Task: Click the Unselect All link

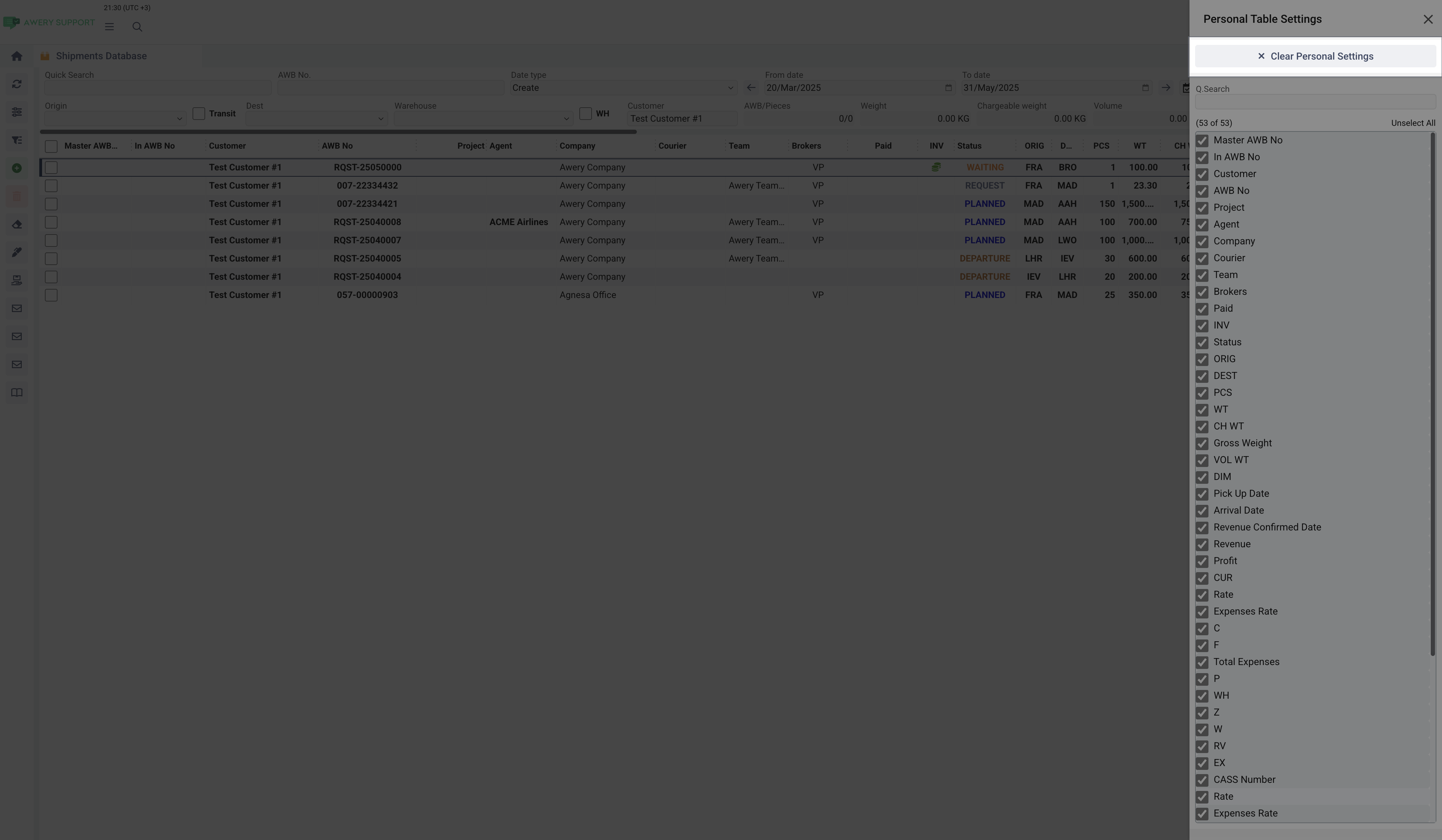Action: point(1413,123)
